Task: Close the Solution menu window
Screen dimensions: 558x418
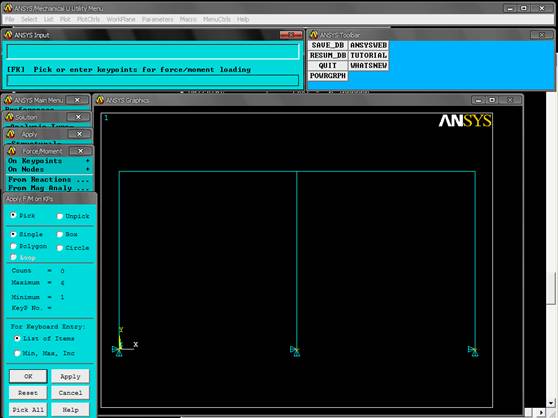Action: point(78,117)
